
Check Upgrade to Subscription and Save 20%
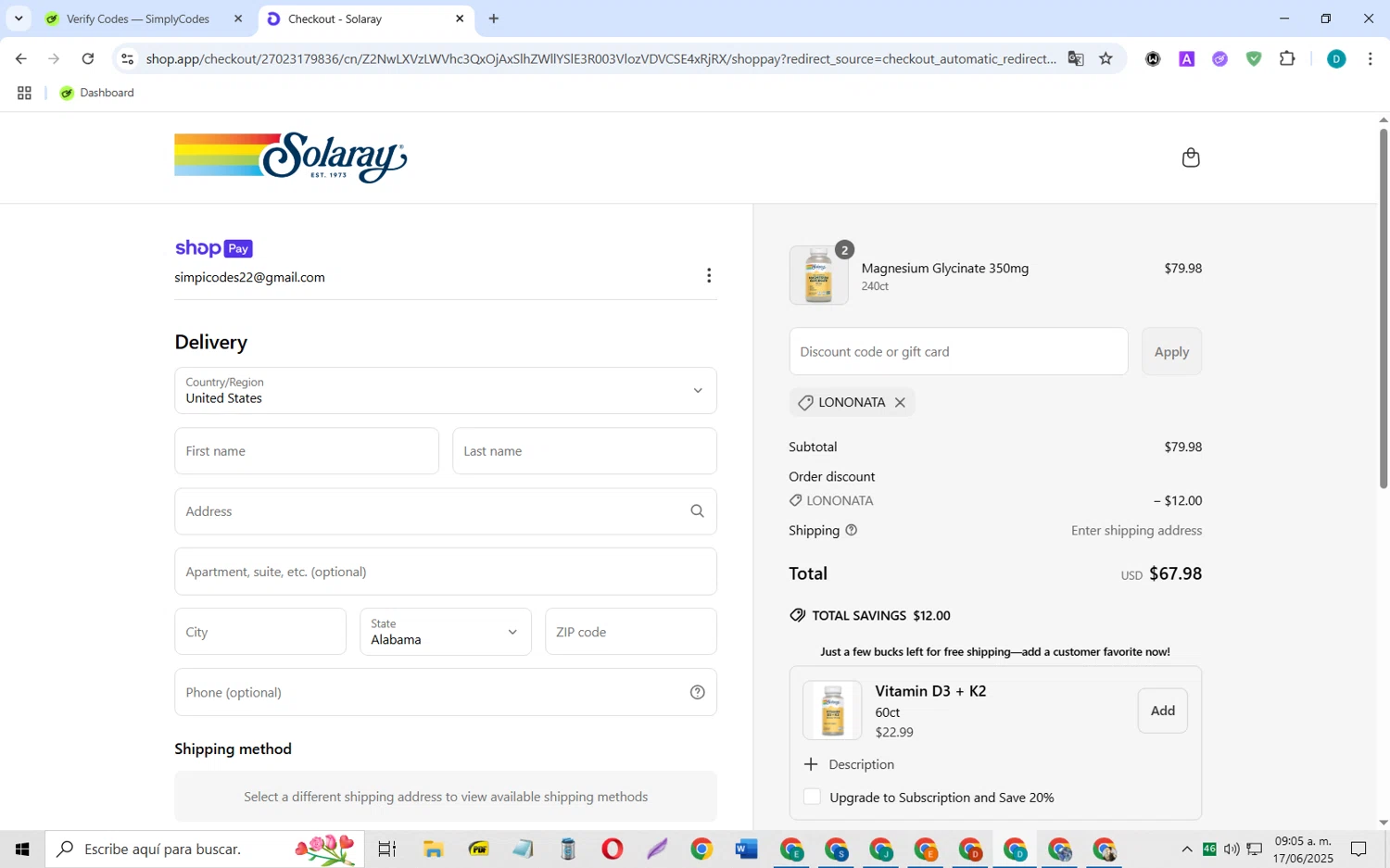(x=812, y=798)
